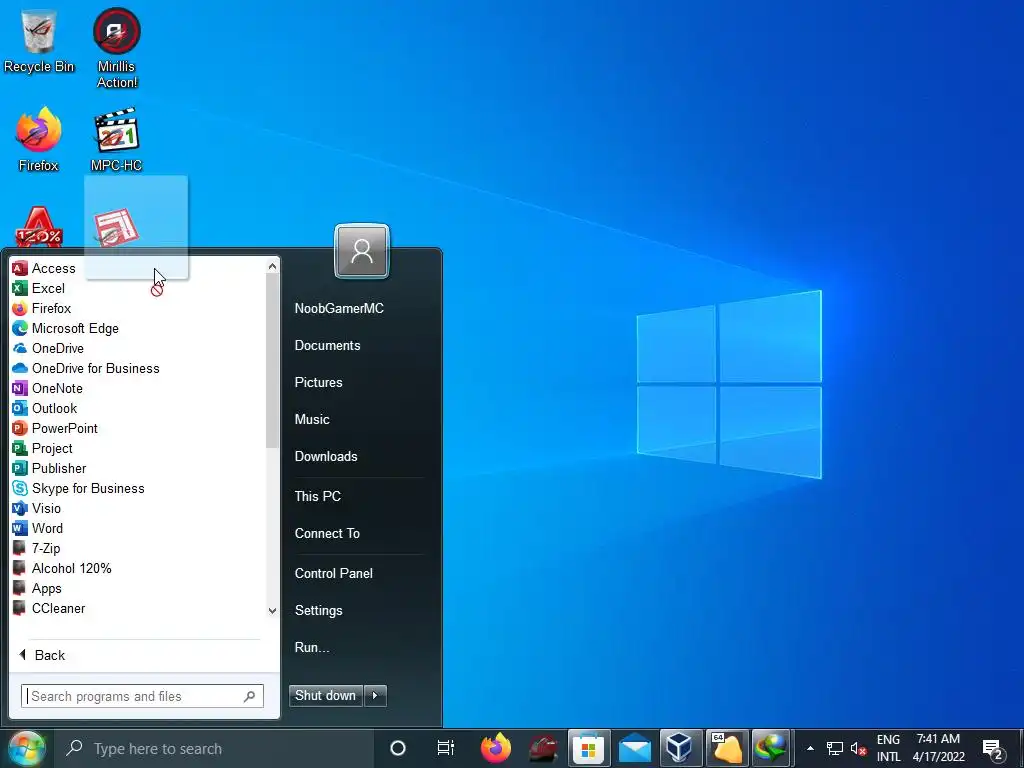
Task: Click the Start orb button
Action: pyautogui.click(x=27, y=748)
